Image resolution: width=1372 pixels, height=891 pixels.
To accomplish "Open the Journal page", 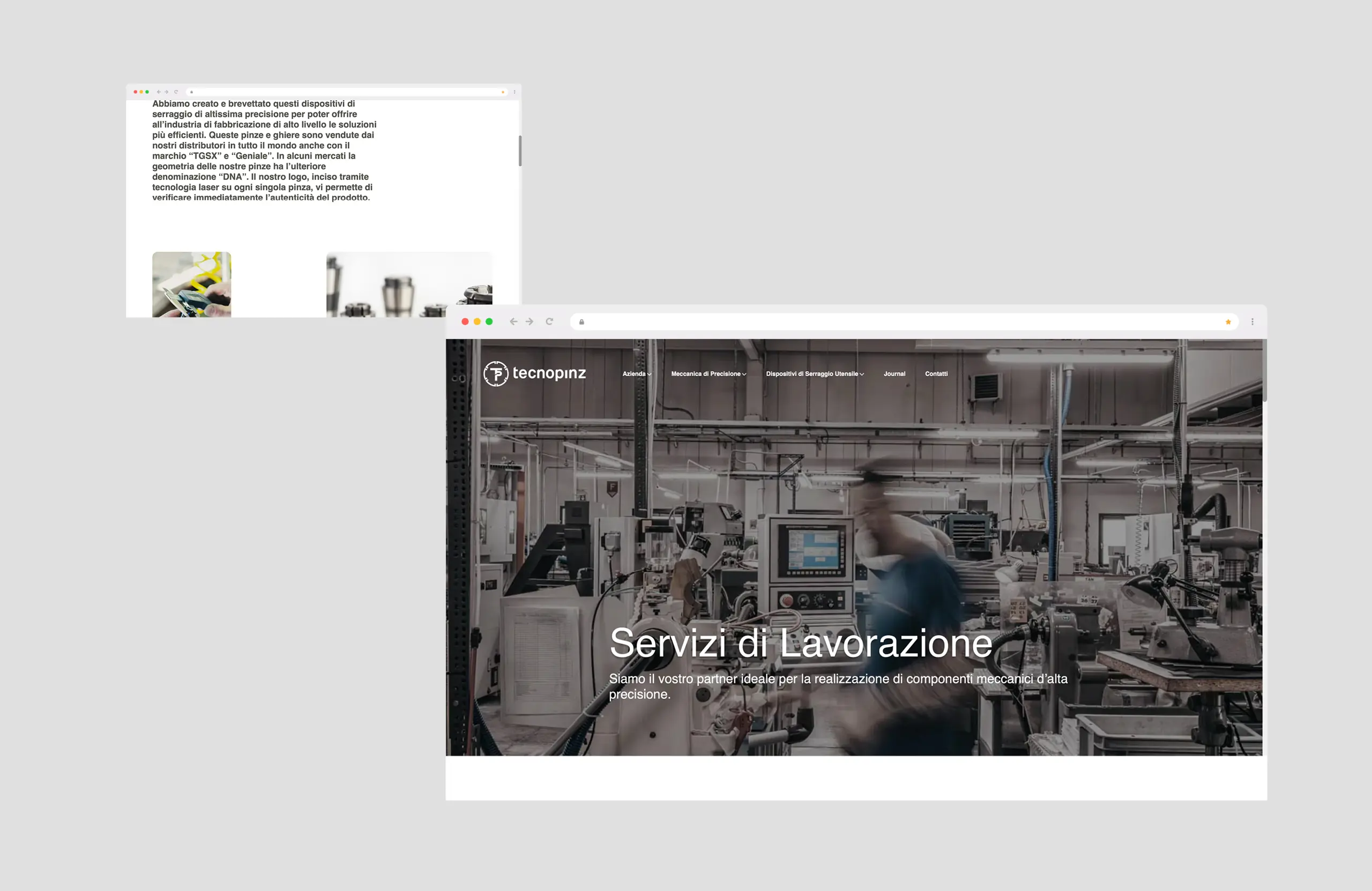I will coord(894,374).
